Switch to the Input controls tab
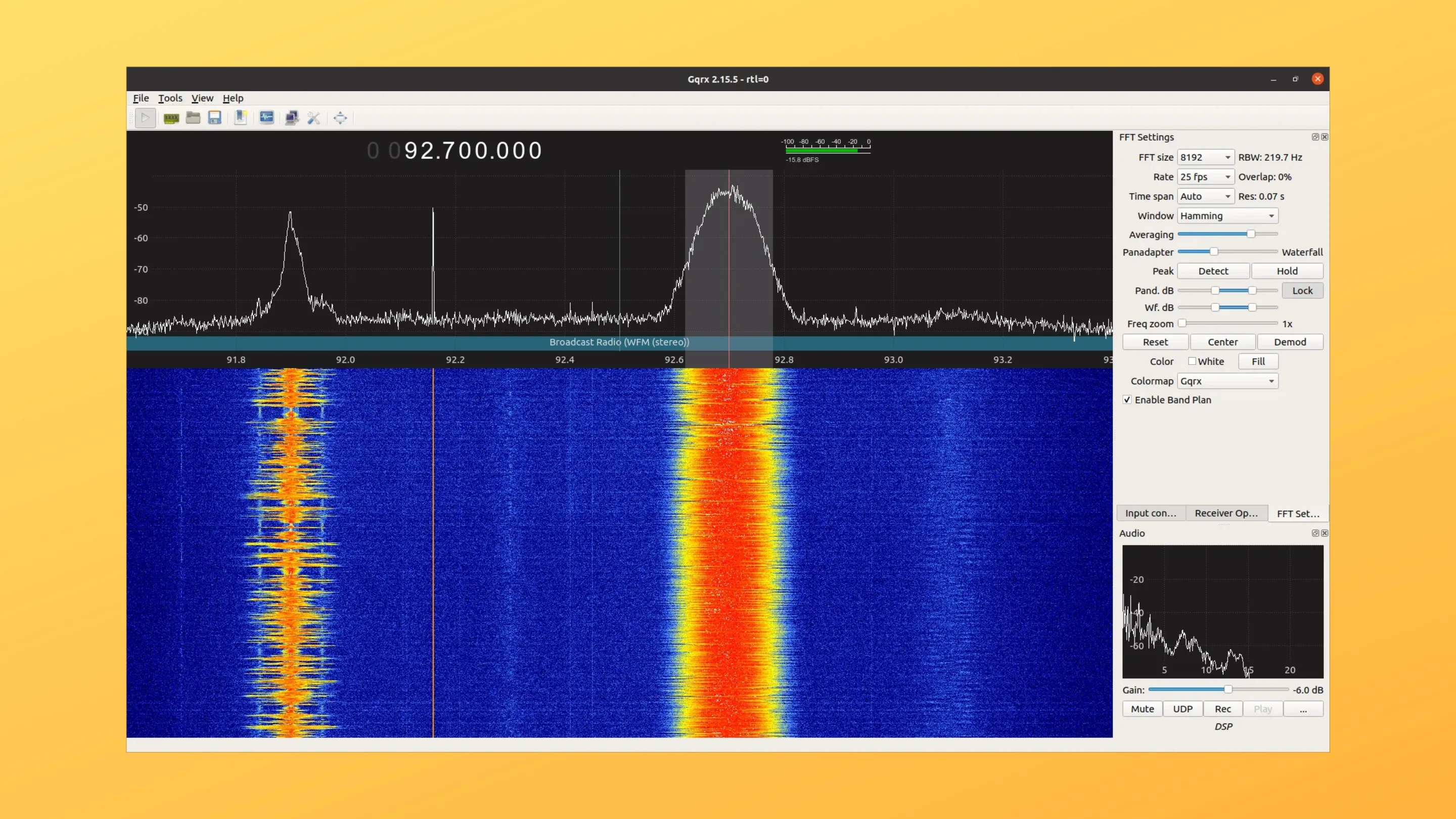The image size is (1456, 819). pyautogui.click(x=1150, y=513)
